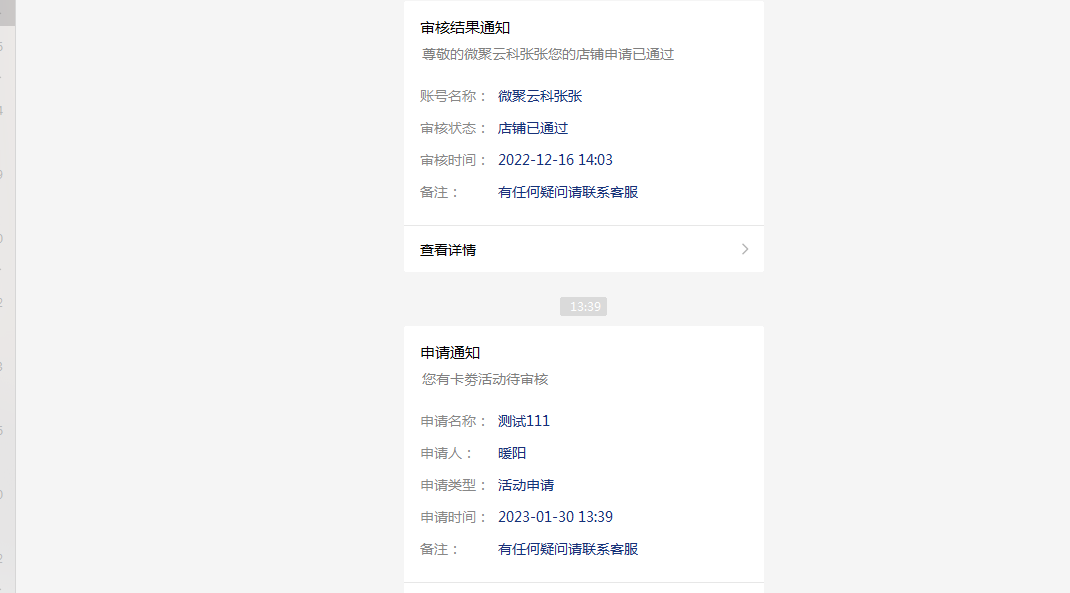
Task: Click audit status 店铺已通过
Action: (533, 128)
